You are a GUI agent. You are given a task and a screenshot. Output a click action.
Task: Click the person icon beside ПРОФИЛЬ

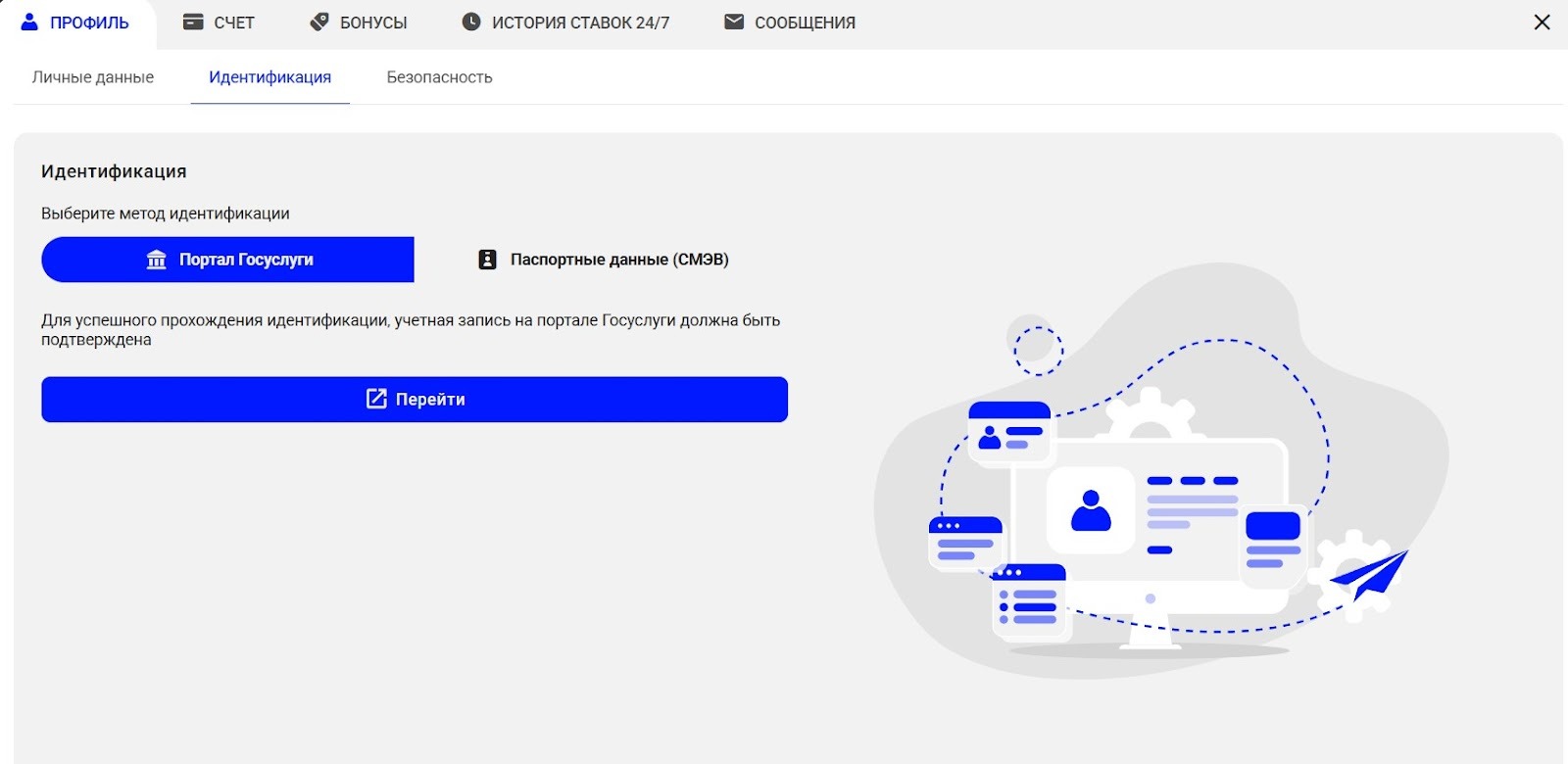[x=30, y=22]
